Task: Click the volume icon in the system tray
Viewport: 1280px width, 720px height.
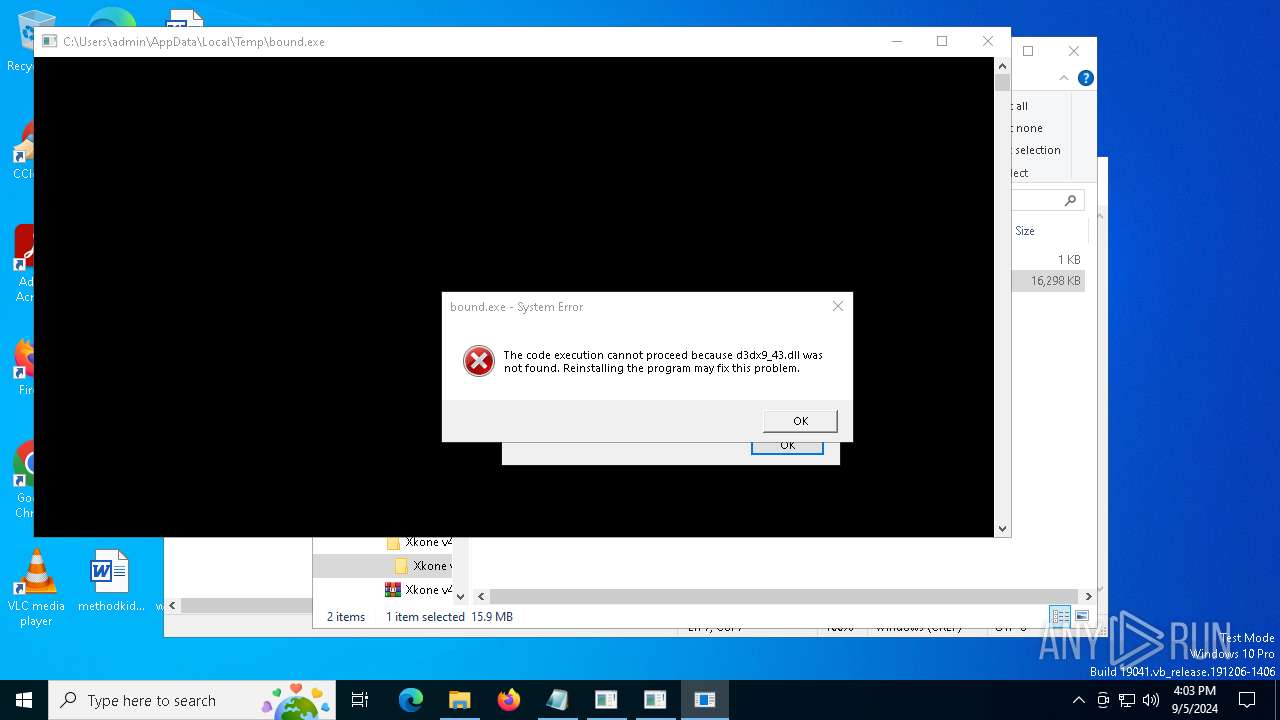Action: pyautogui.click(x=1151, y=700)
